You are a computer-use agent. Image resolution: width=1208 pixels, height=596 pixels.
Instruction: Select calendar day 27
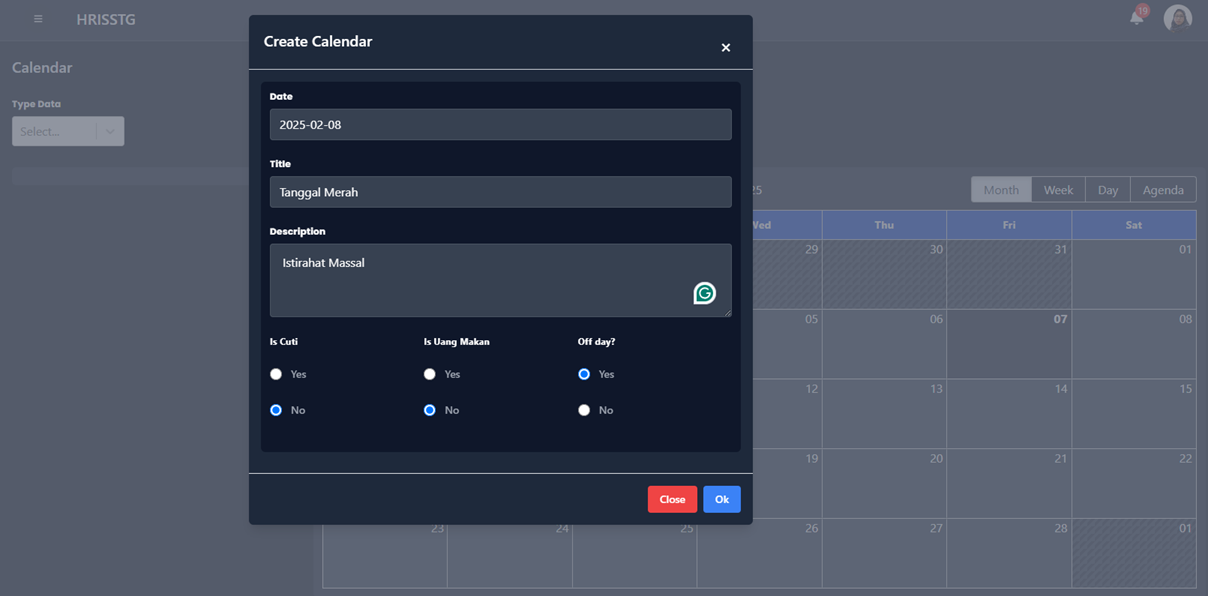click(884, 553)
